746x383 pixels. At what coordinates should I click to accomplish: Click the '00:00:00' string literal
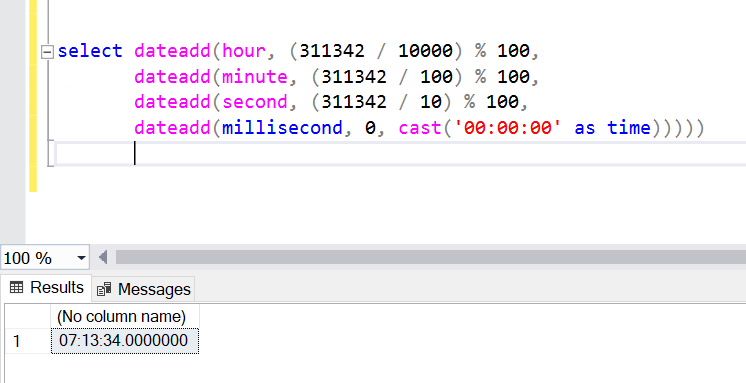508,128
